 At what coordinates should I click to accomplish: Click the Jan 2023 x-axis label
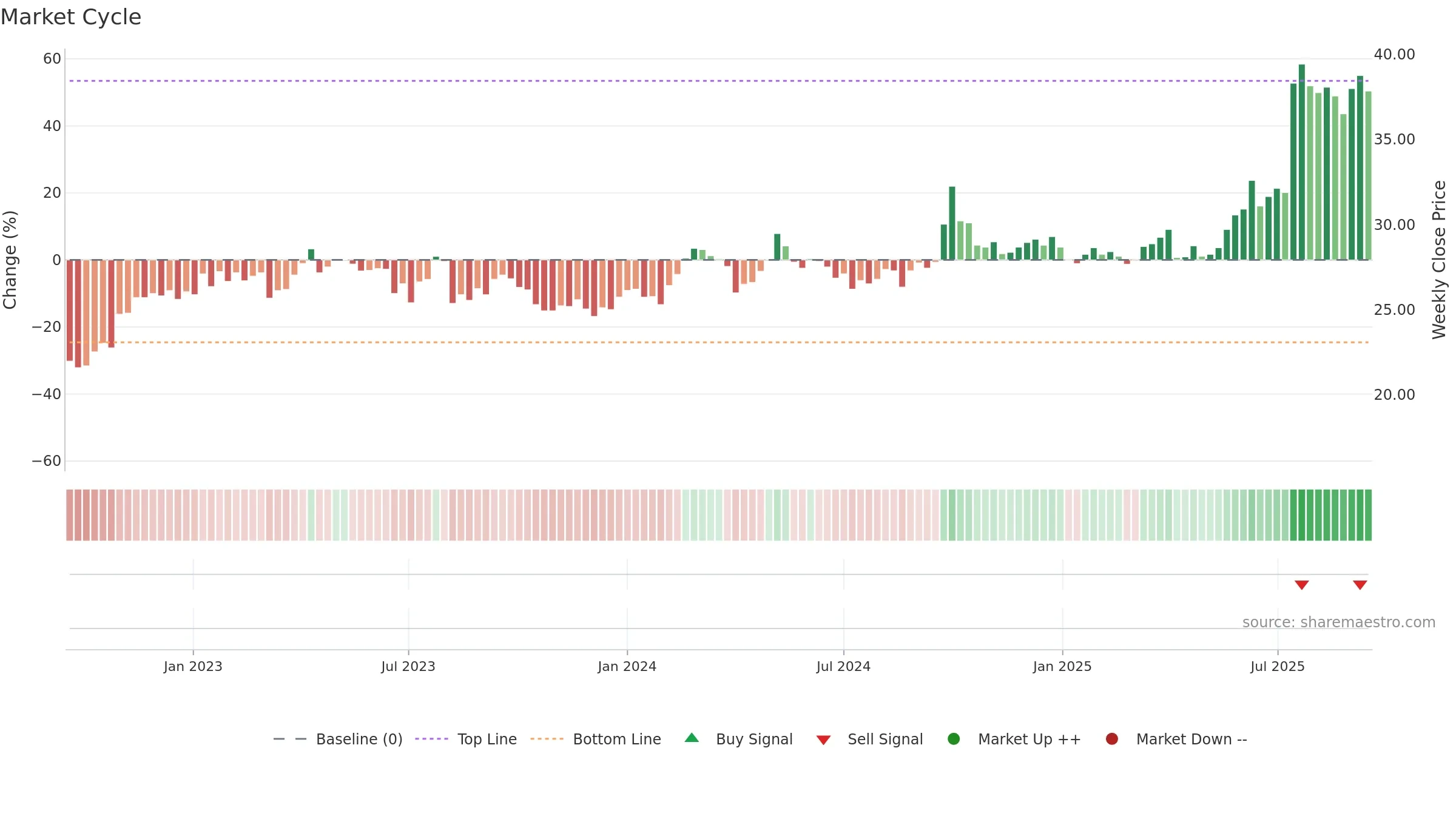(x=193, y=666)
